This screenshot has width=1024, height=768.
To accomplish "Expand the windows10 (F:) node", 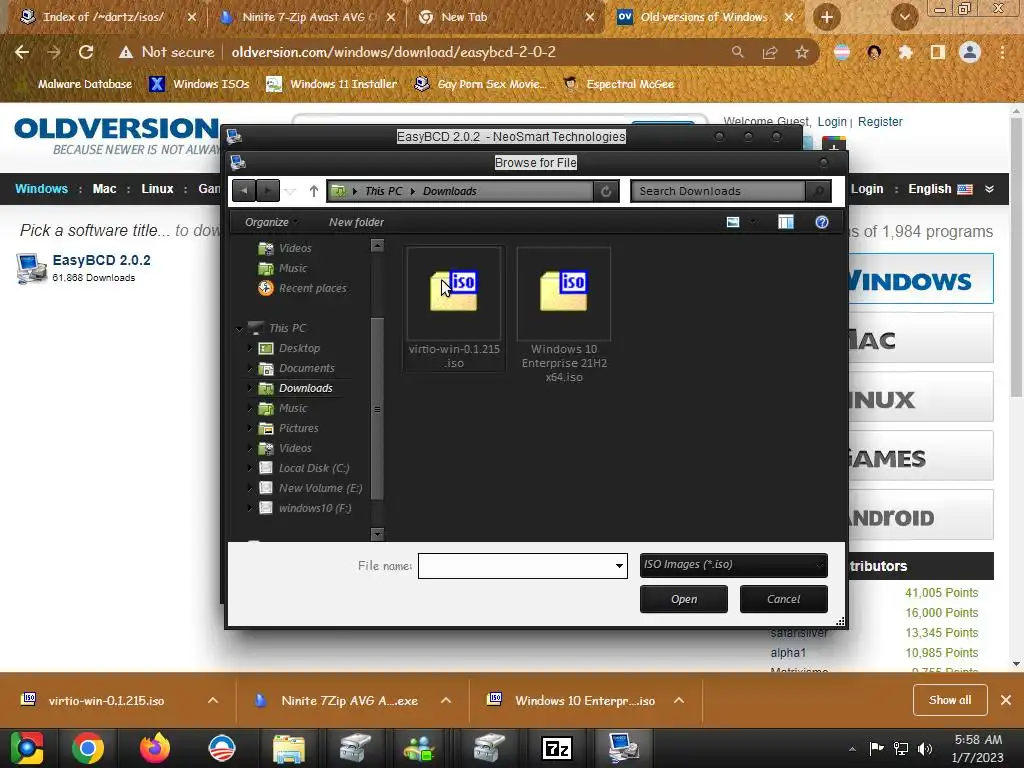I will click(x=249, y=508).
